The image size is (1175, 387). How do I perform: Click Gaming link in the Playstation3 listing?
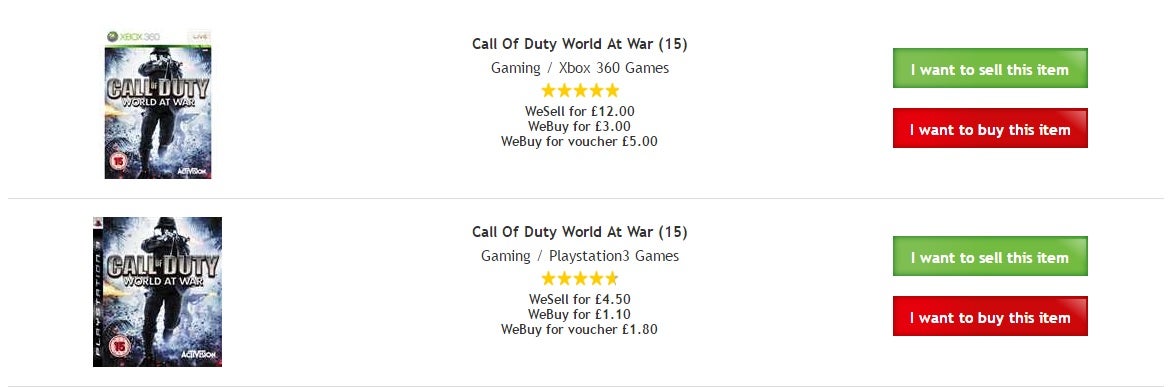tap(506, 256)
